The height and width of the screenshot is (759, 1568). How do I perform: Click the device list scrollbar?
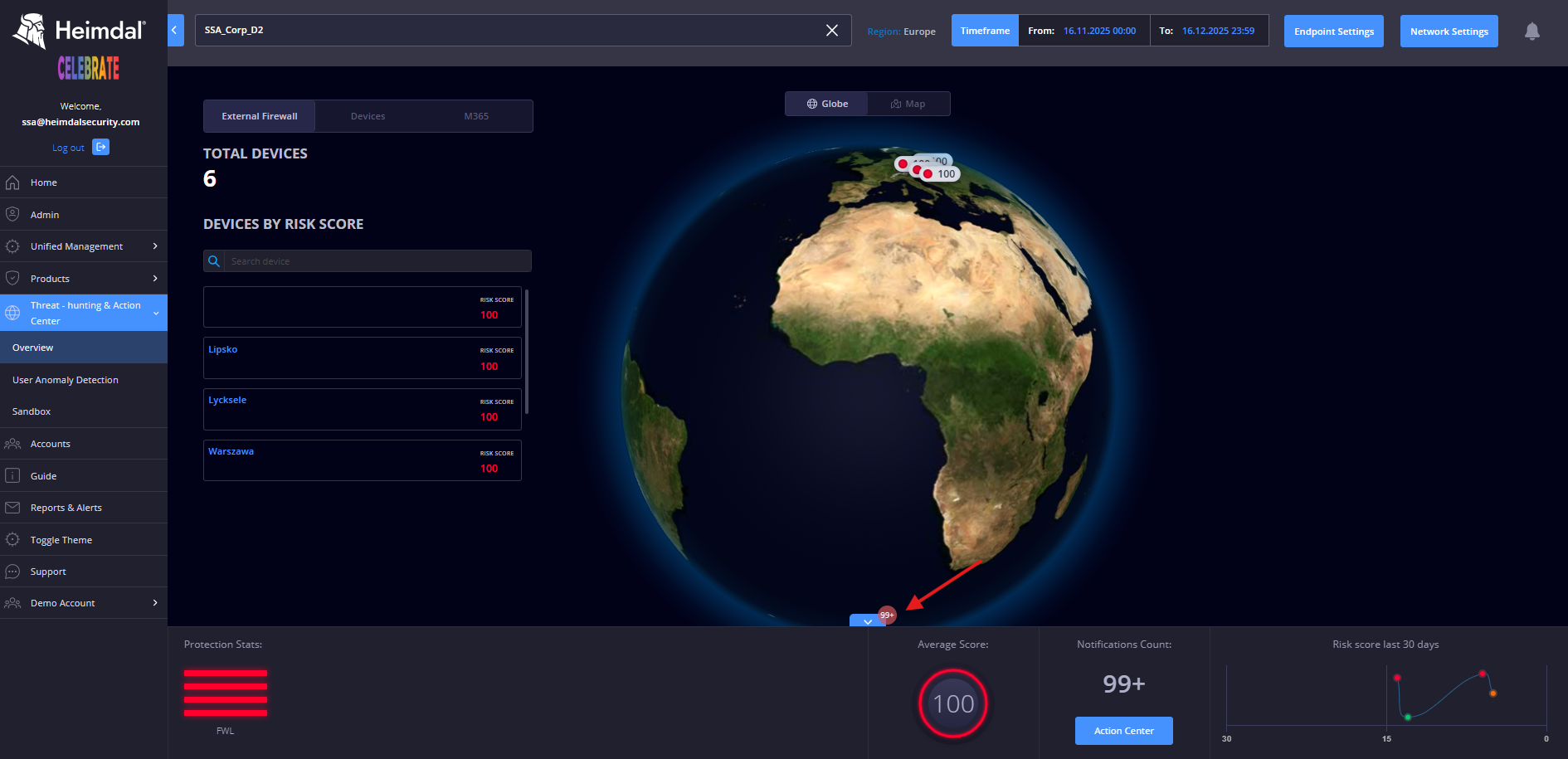click(x=527, y=352)
